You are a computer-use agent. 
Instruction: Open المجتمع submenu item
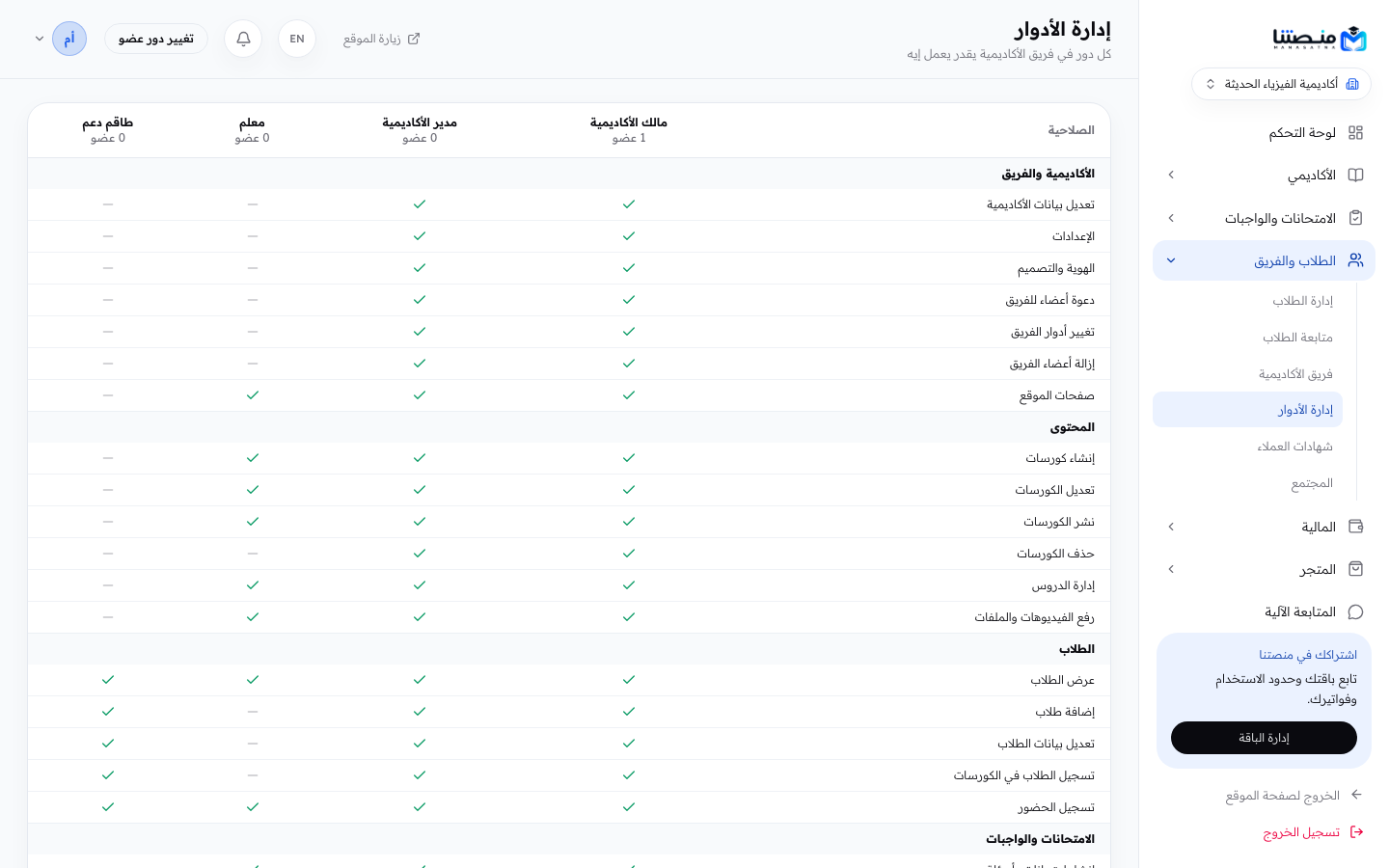pos(1248,483)
